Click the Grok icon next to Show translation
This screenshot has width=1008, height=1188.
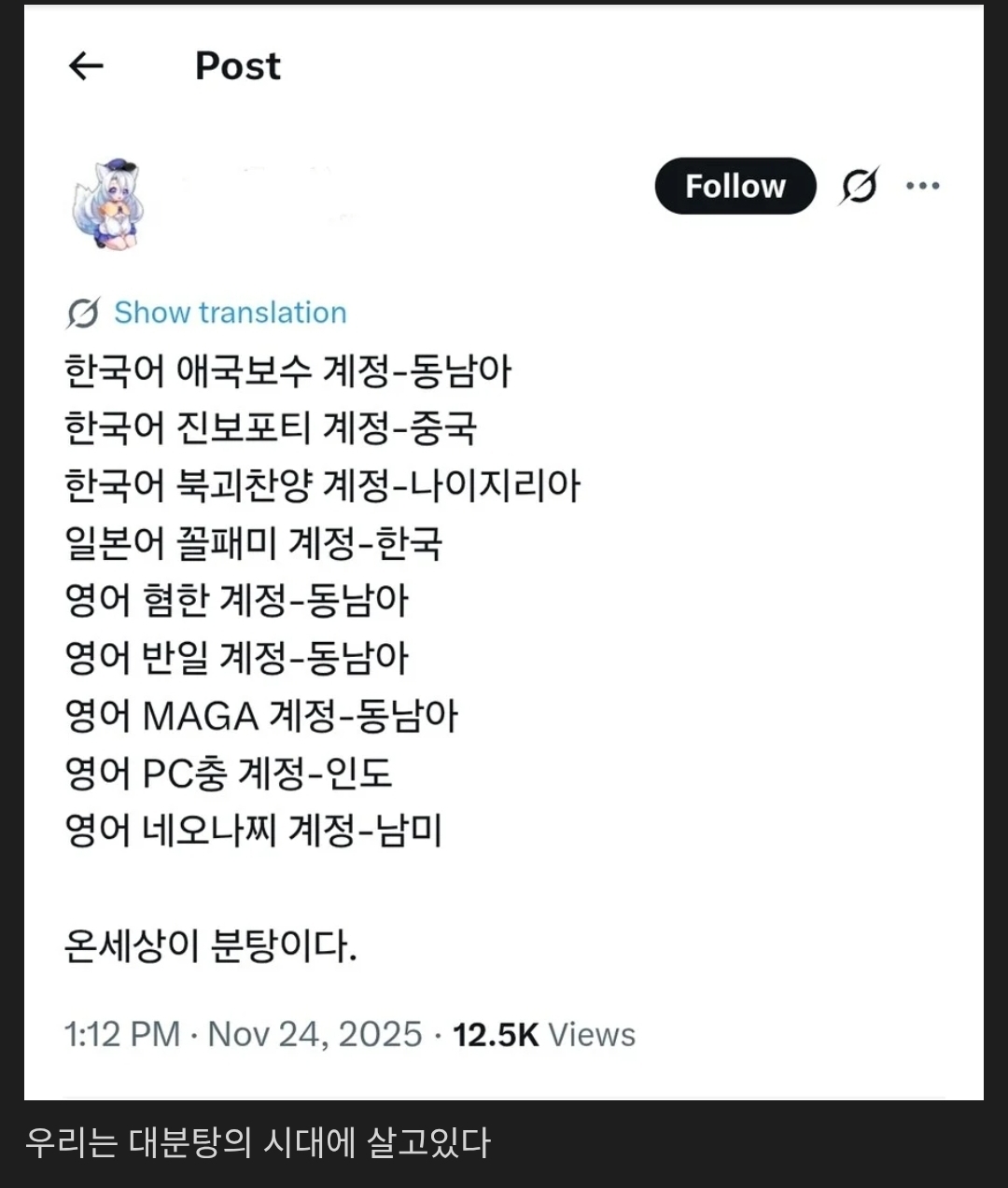click(83, 313)
